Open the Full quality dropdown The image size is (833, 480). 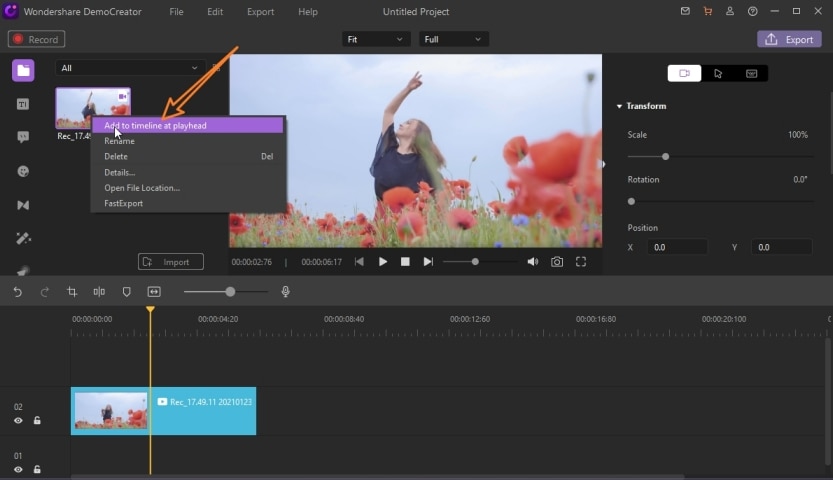pyautogui.click(x=453, y=39)
